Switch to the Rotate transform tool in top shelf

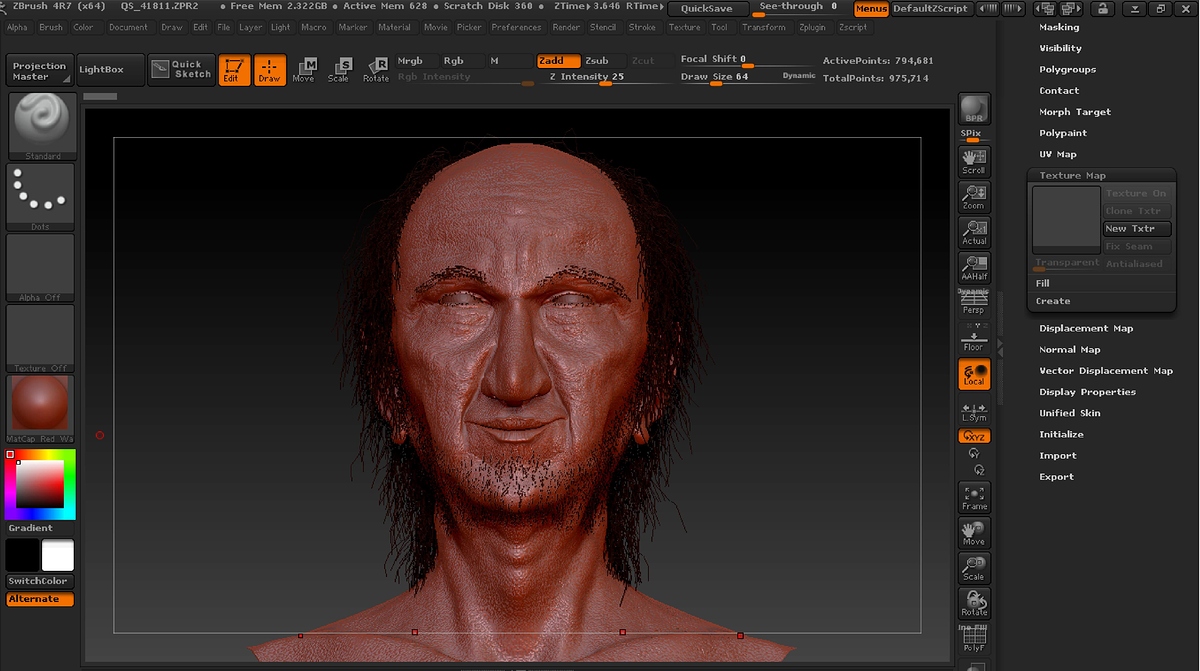pos(376,70)
